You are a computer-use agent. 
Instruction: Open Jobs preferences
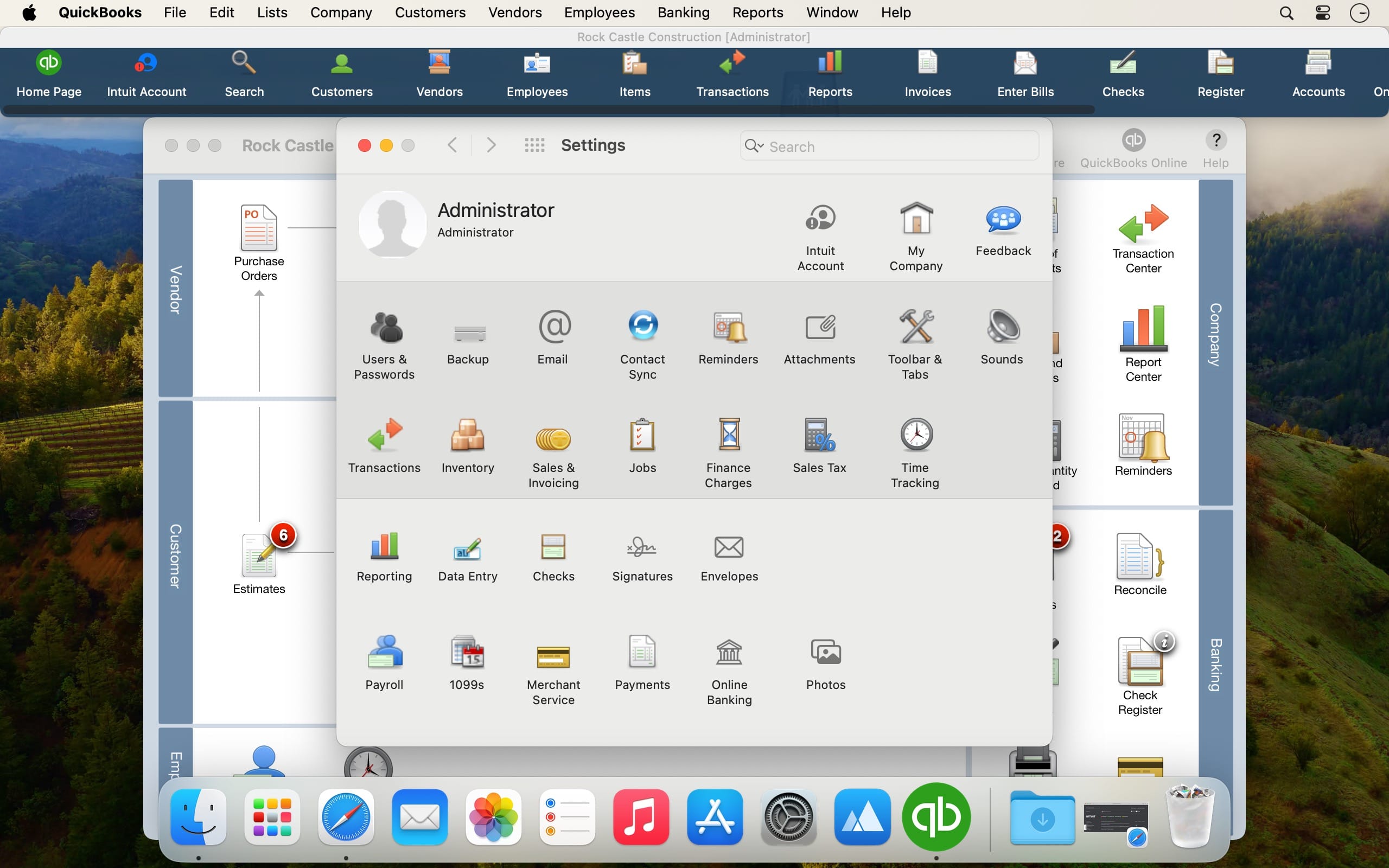642,446
